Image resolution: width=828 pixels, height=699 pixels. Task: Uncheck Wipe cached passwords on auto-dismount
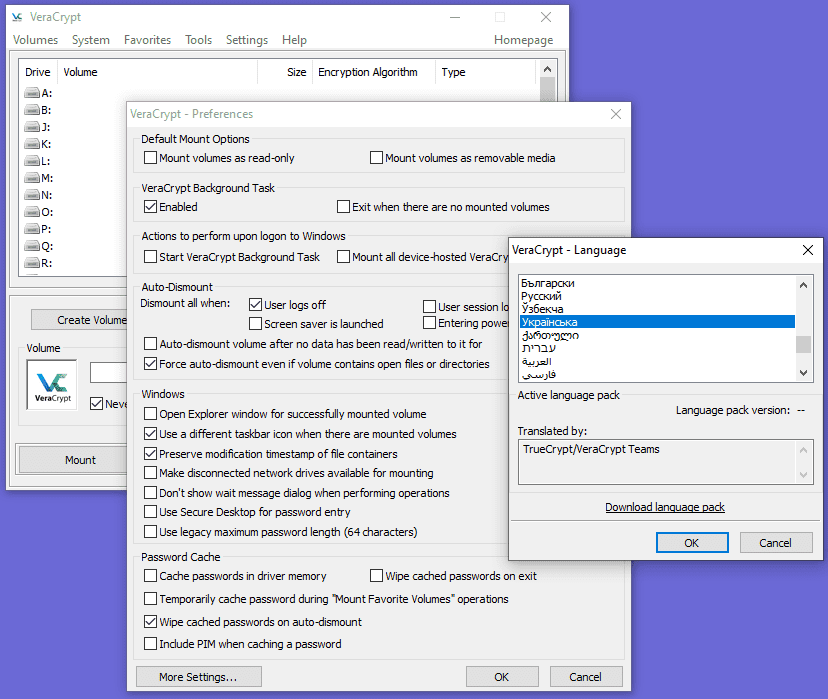[150, 622]
